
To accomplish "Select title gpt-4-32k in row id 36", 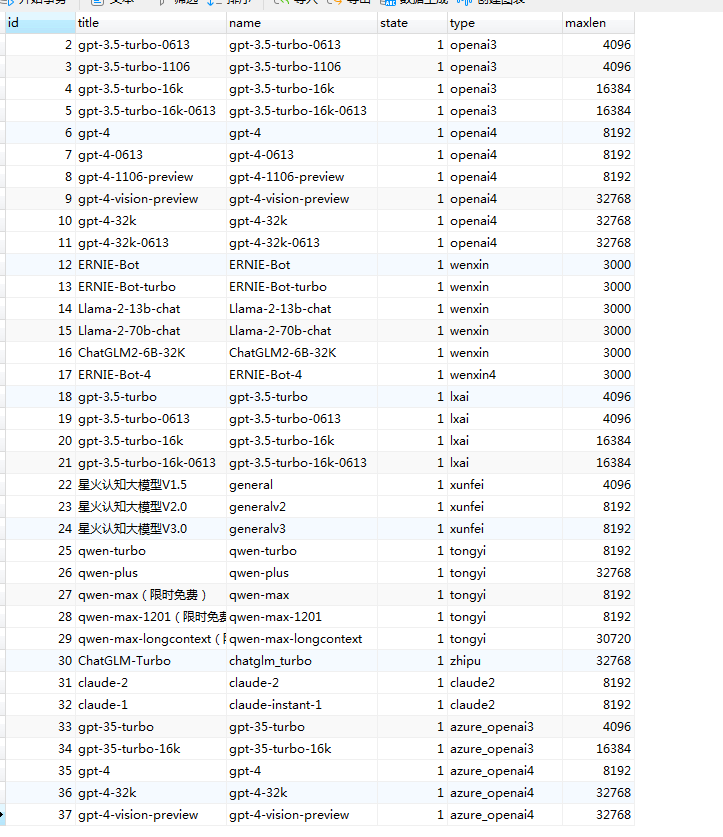I will (151, 793).
